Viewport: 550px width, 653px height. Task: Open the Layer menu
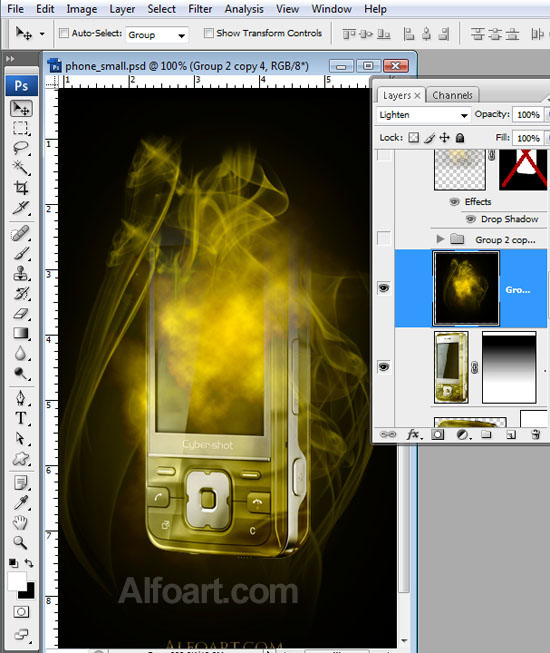(122, 9)
